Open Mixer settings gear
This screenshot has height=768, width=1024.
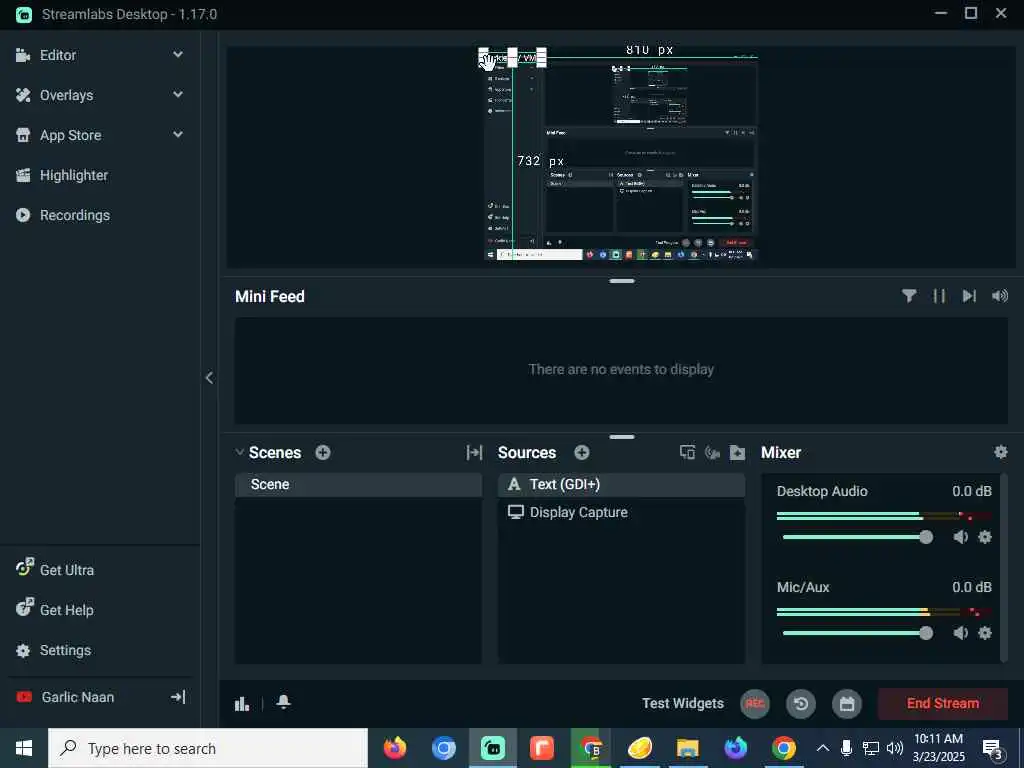(1000, 452)
